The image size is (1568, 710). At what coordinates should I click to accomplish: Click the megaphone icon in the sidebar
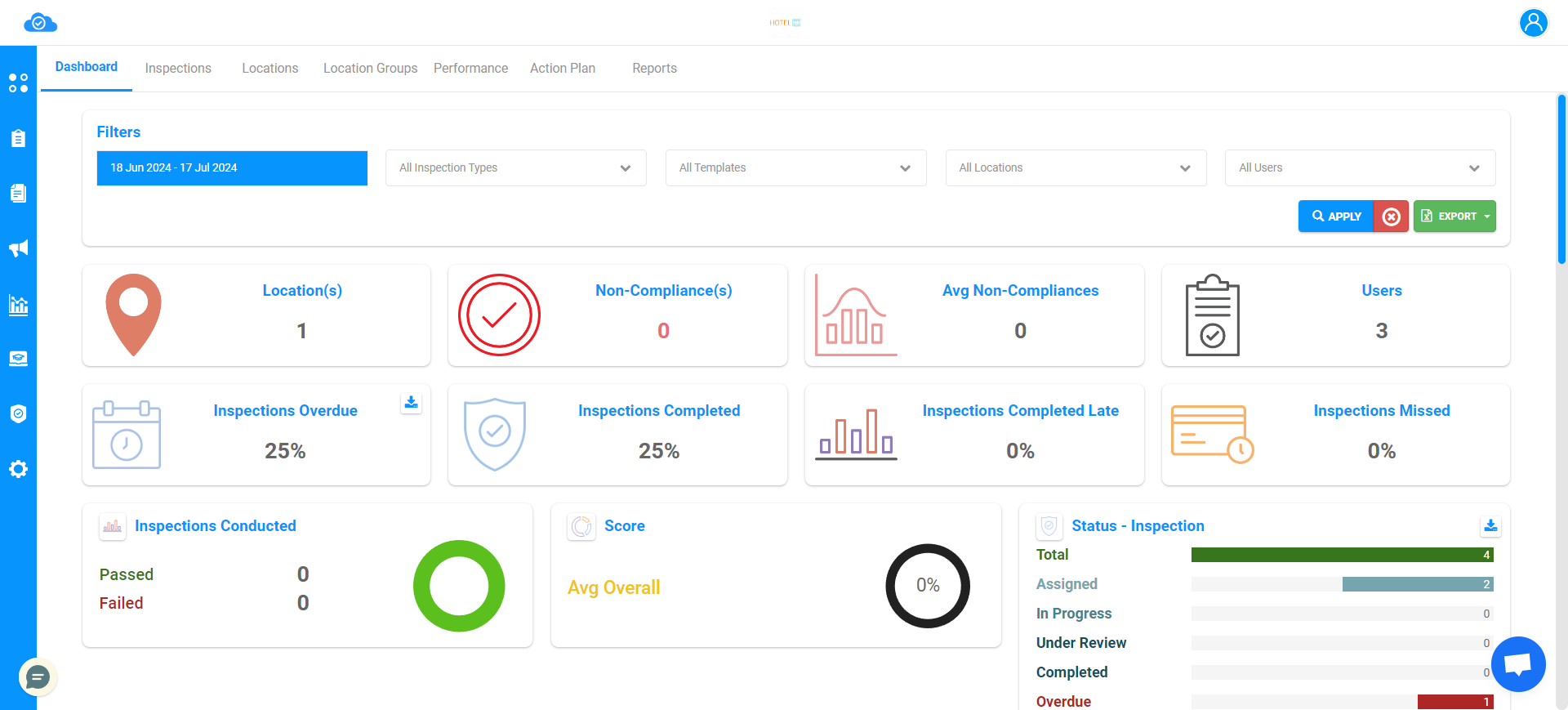(x=18, y=248)
